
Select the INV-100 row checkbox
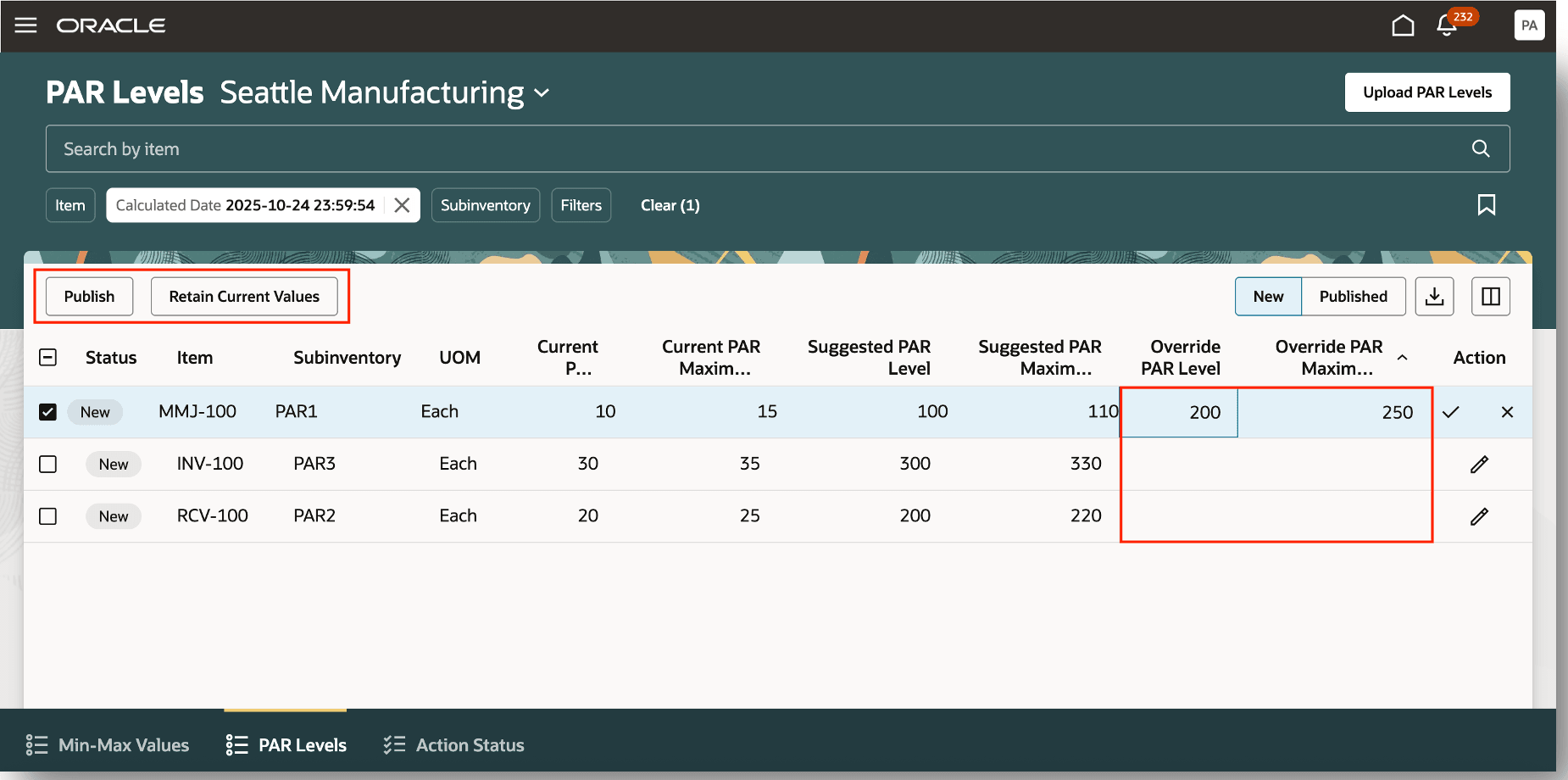[x=48, y=464]
